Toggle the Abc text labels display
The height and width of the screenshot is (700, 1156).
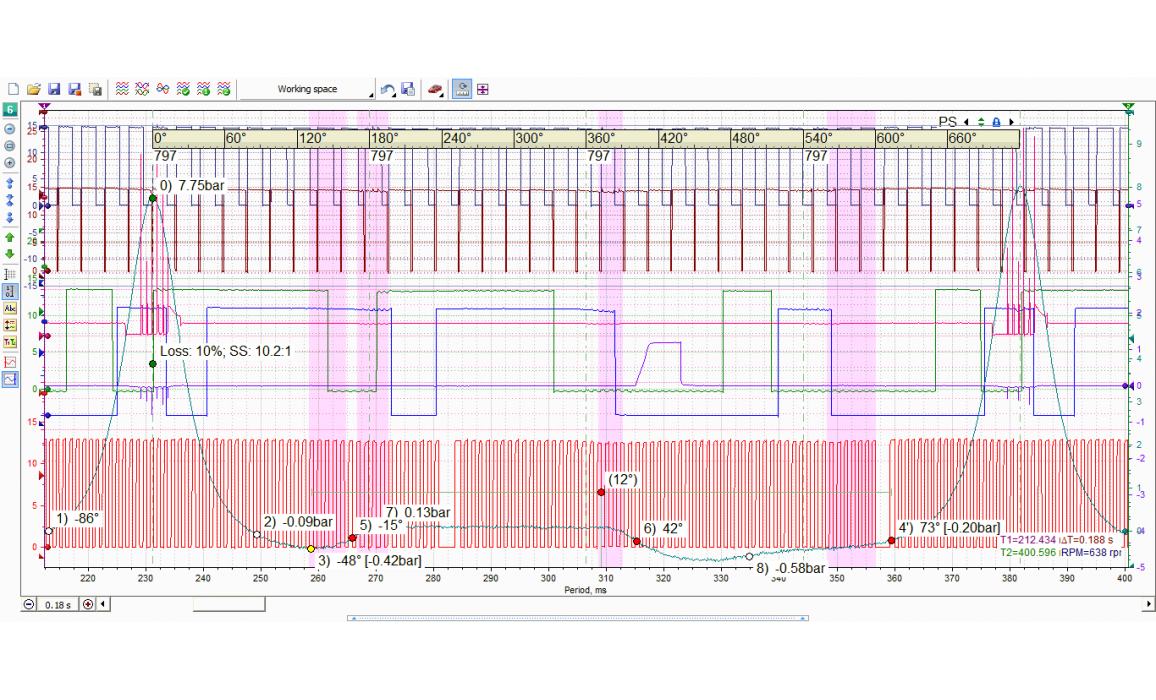[10, 308]
